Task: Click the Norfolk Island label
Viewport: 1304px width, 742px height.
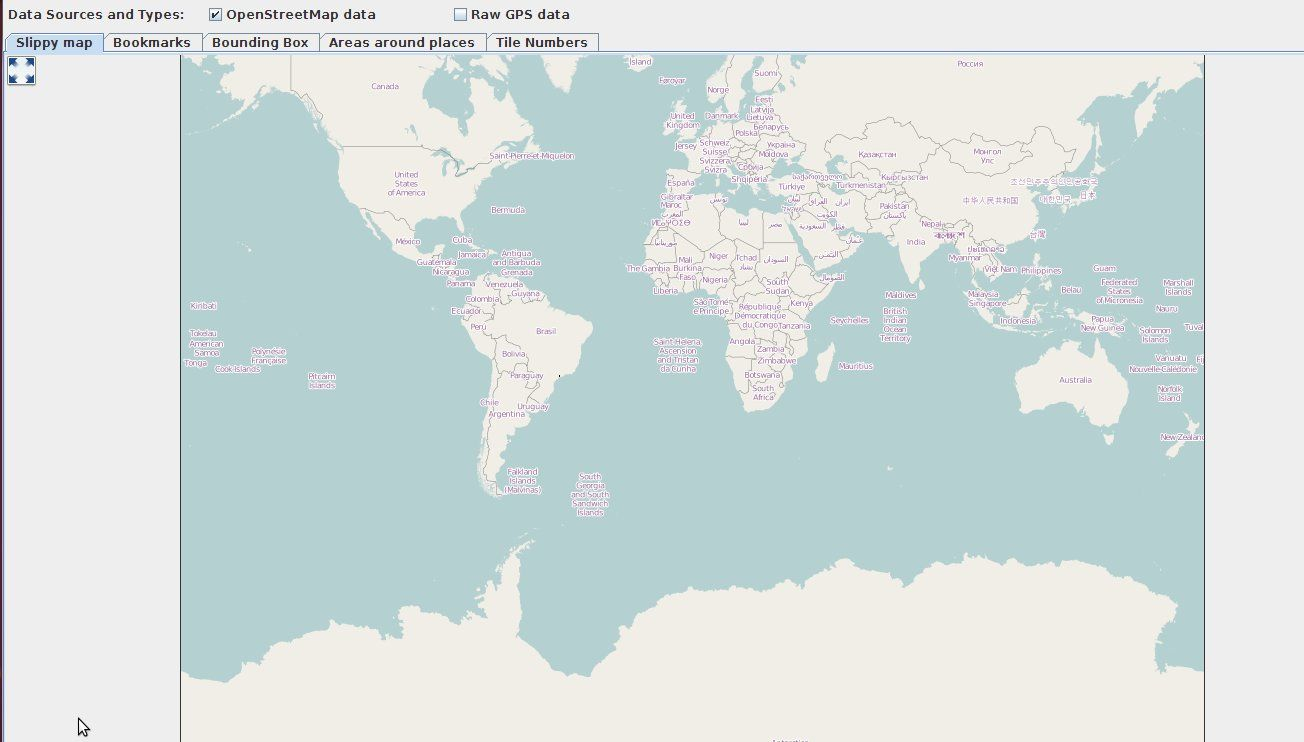Action: pos(1170,393)
